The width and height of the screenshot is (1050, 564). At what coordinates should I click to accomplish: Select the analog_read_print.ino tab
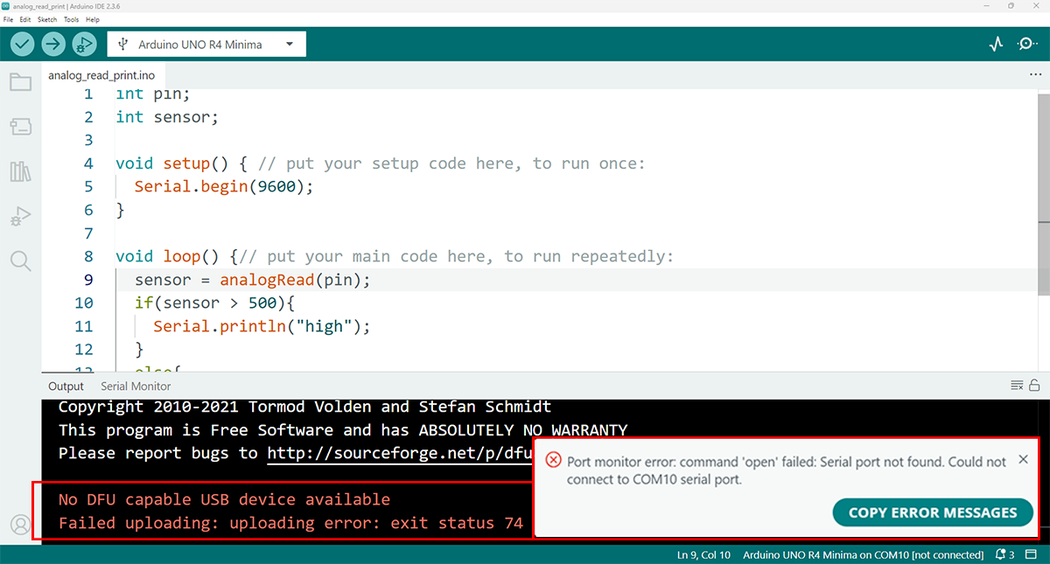(x=102, y=75)
